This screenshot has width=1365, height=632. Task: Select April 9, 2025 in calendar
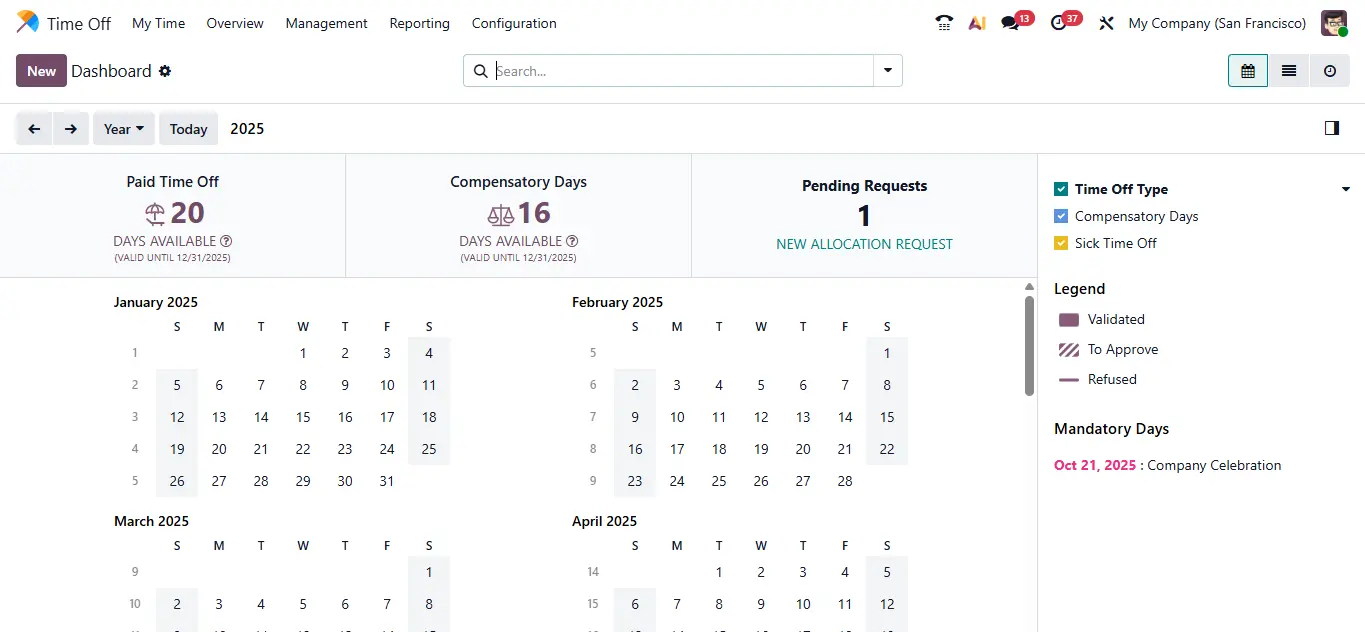(761, 604)
